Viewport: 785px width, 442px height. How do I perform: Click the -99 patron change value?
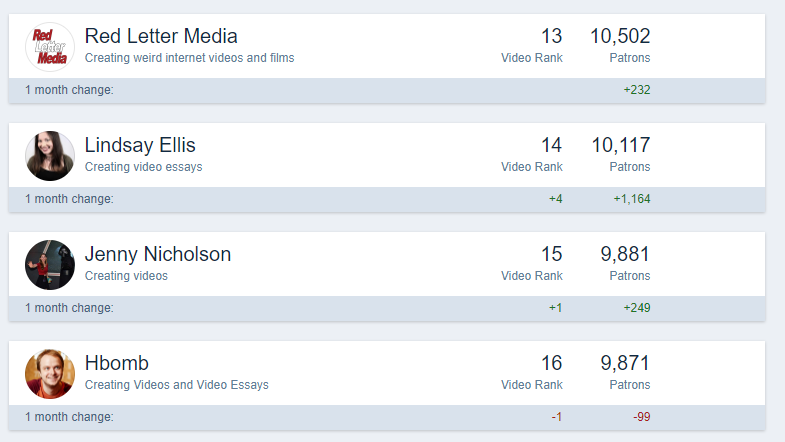[641, 417]
